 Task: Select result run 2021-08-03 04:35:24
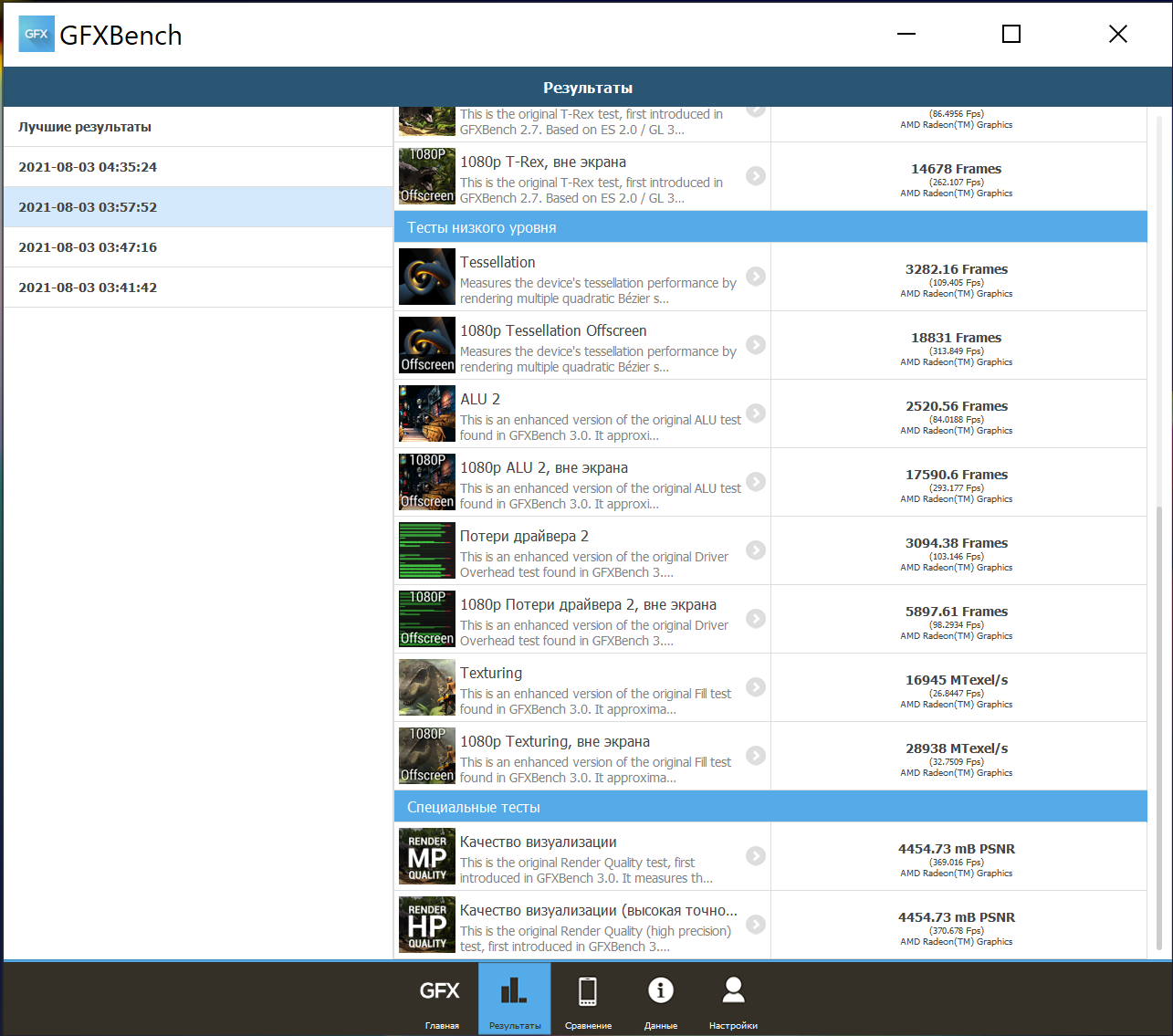pos(198,167)
